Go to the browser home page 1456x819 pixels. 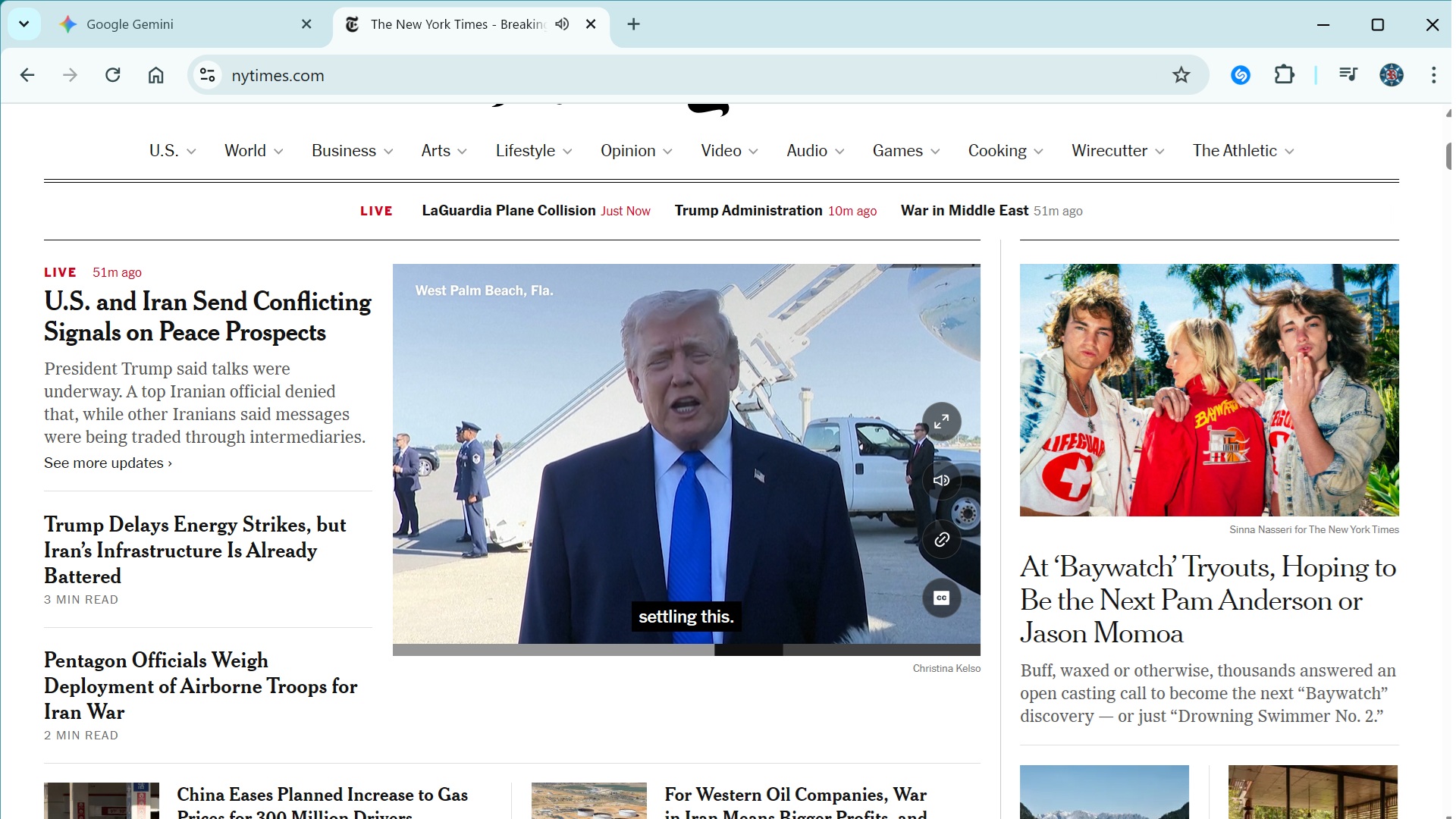pyautogui.click(x=155, y=75)
